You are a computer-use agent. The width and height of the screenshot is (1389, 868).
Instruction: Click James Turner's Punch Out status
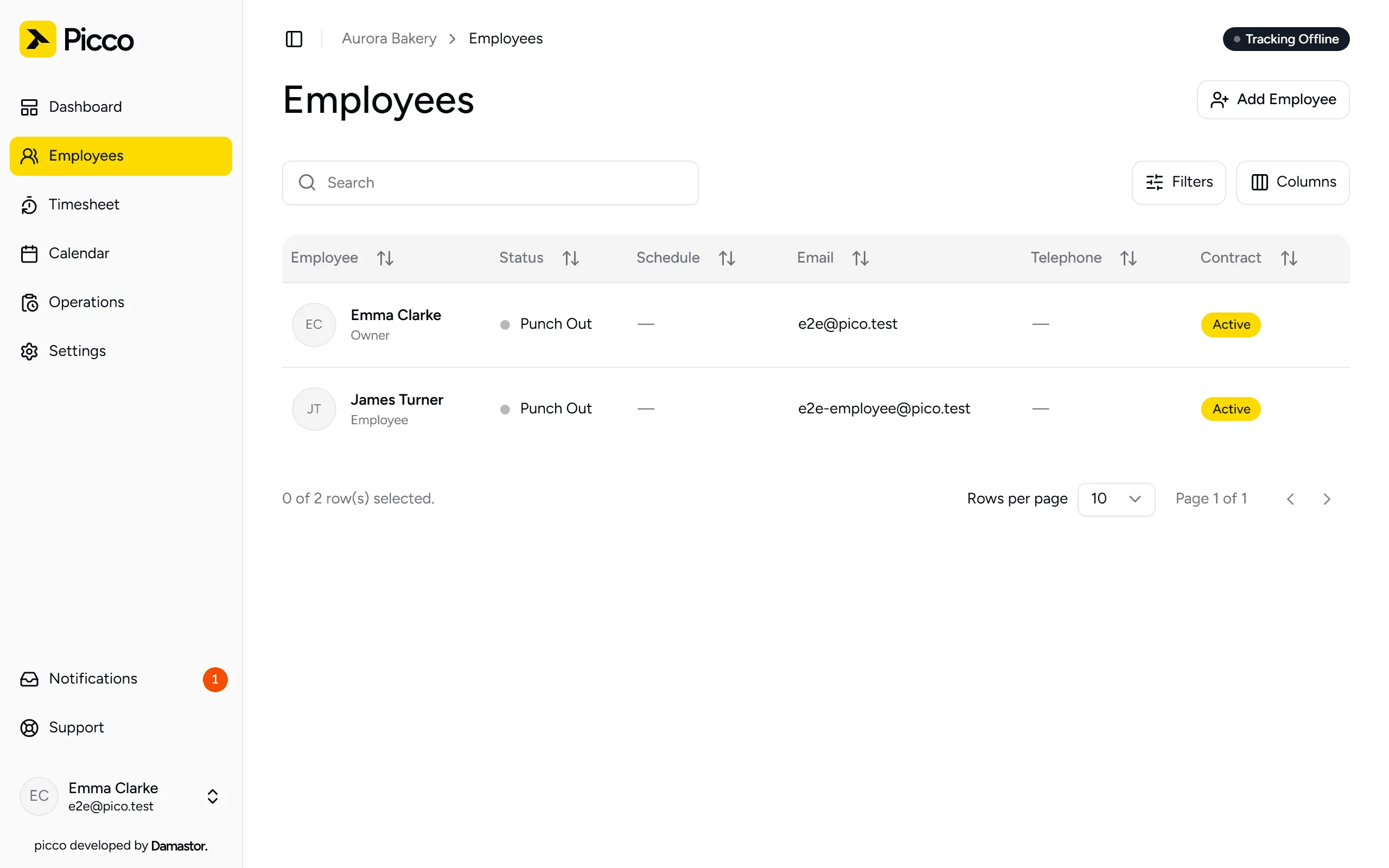point(546,408)
